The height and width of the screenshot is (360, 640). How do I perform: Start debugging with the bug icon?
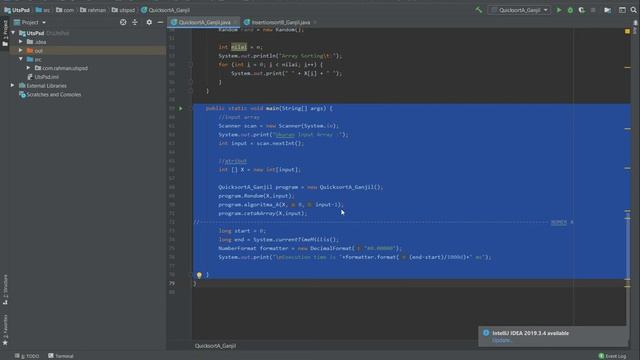coord(570,10)
